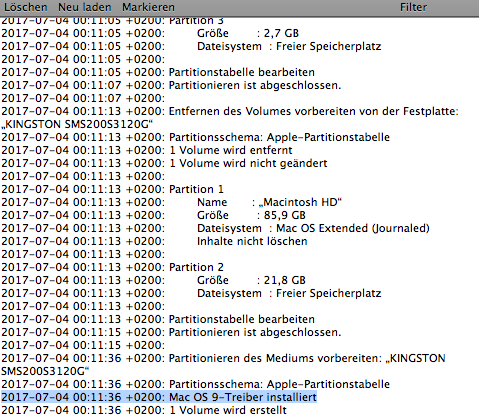479x417 pixels.
Task: Click the wrapped 'SMS200S3120G“' continuation line
Action: 45,371
